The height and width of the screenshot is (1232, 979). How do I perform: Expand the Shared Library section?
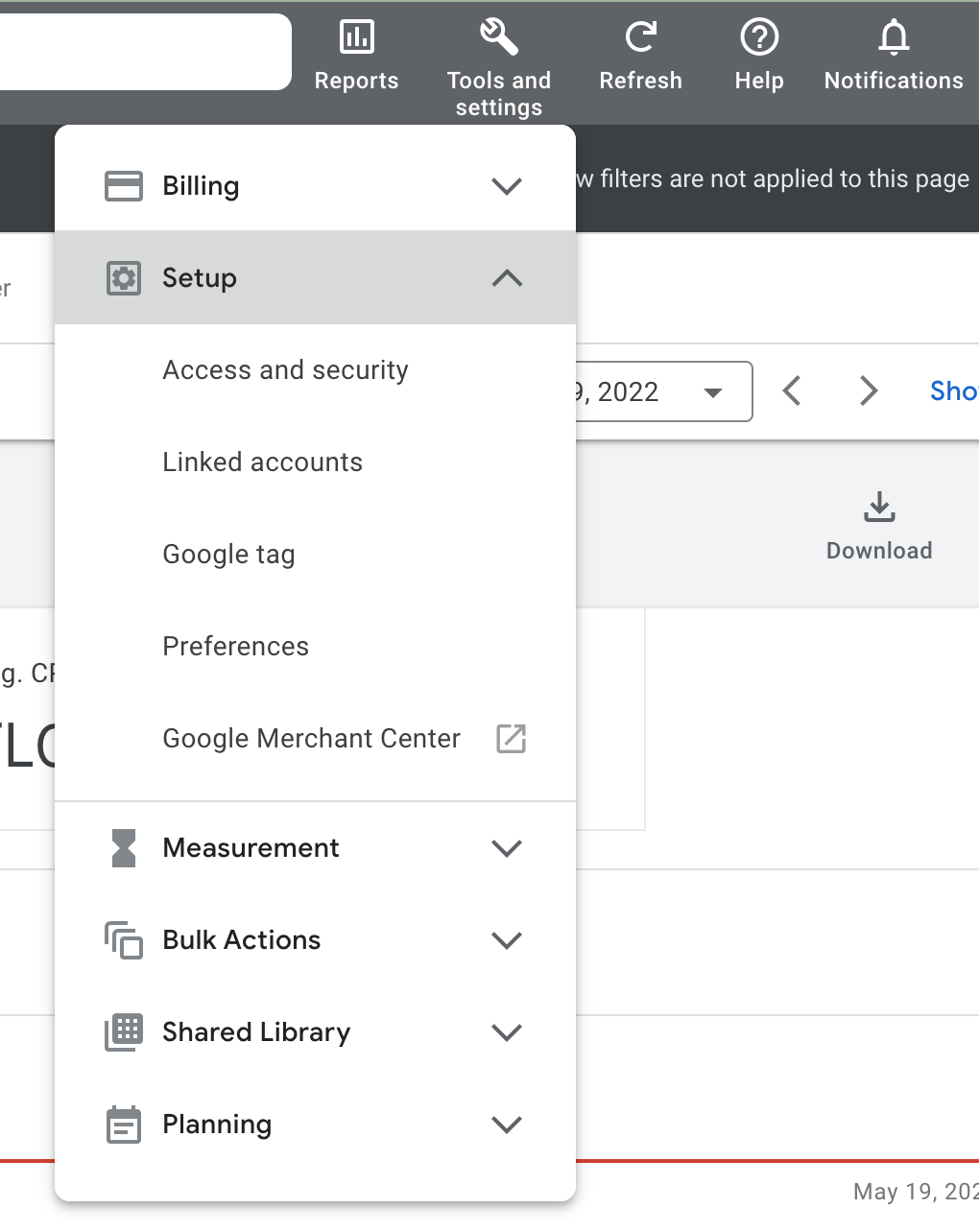tap(506, 1032)
